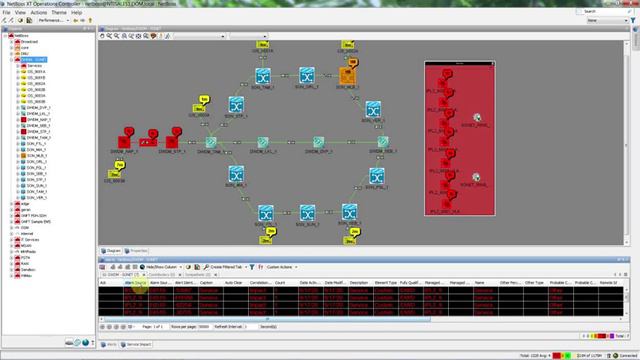The height and width of the screenshot is (360, 640).
Task: Select the SON_VER_1 node
Action: (x=373, y=109)
